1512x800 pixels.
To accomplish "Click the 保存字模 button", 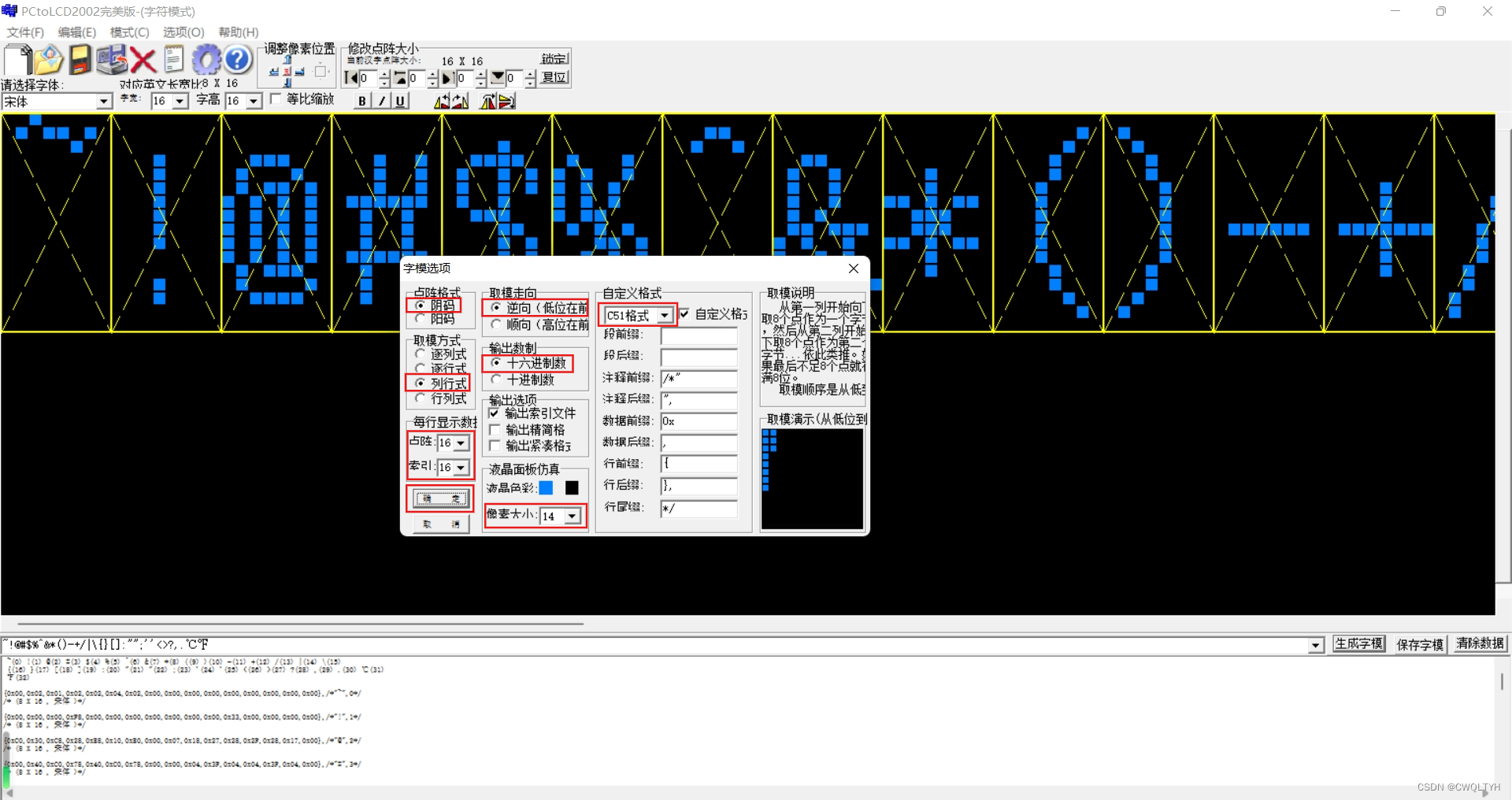I will tap(1420, 644).
